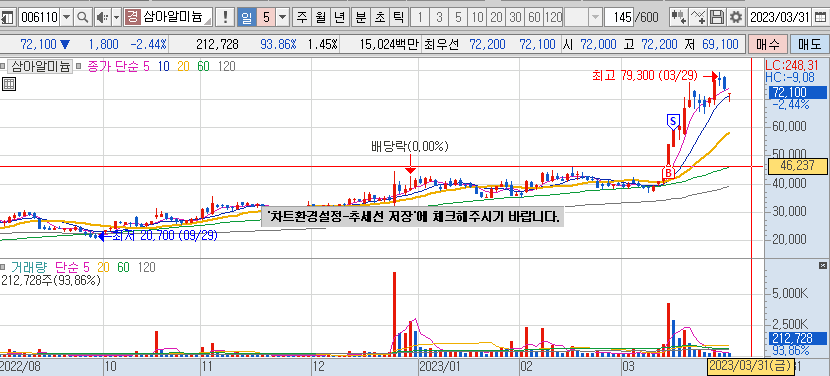The height and width of the screenshot is (376, 830).
Task: Click the add line indicator icon
Action: 698,17
